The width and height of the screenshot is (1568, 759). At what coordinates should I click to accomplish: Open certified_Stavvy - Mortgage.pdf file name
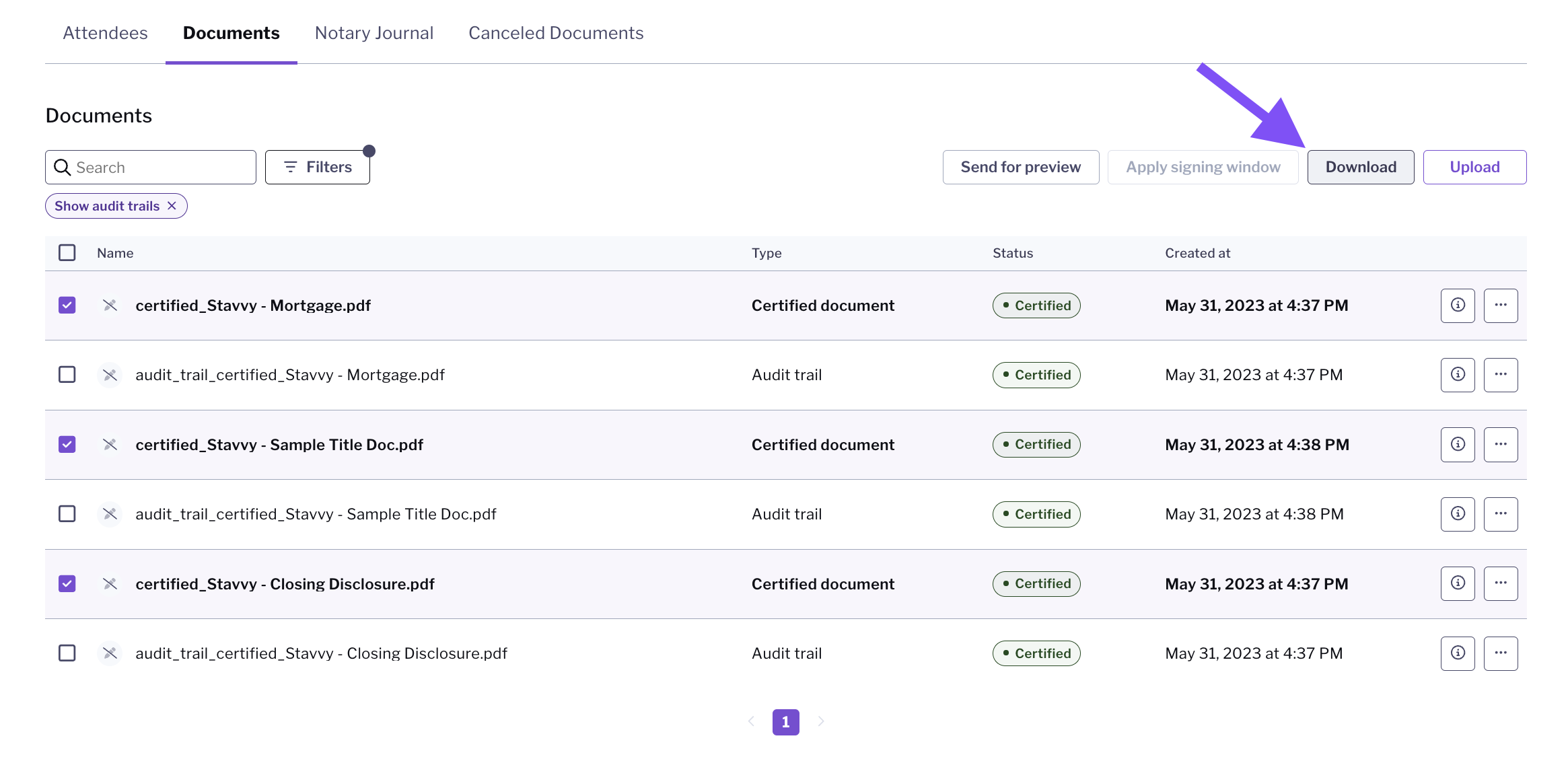[x=253, y=305]
